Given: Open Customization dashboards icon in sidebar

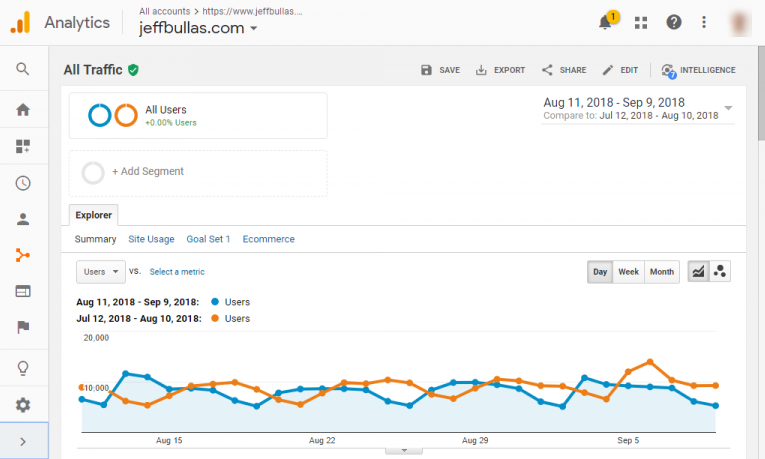Looking at the screenshot, I should (x=23, y=146).
